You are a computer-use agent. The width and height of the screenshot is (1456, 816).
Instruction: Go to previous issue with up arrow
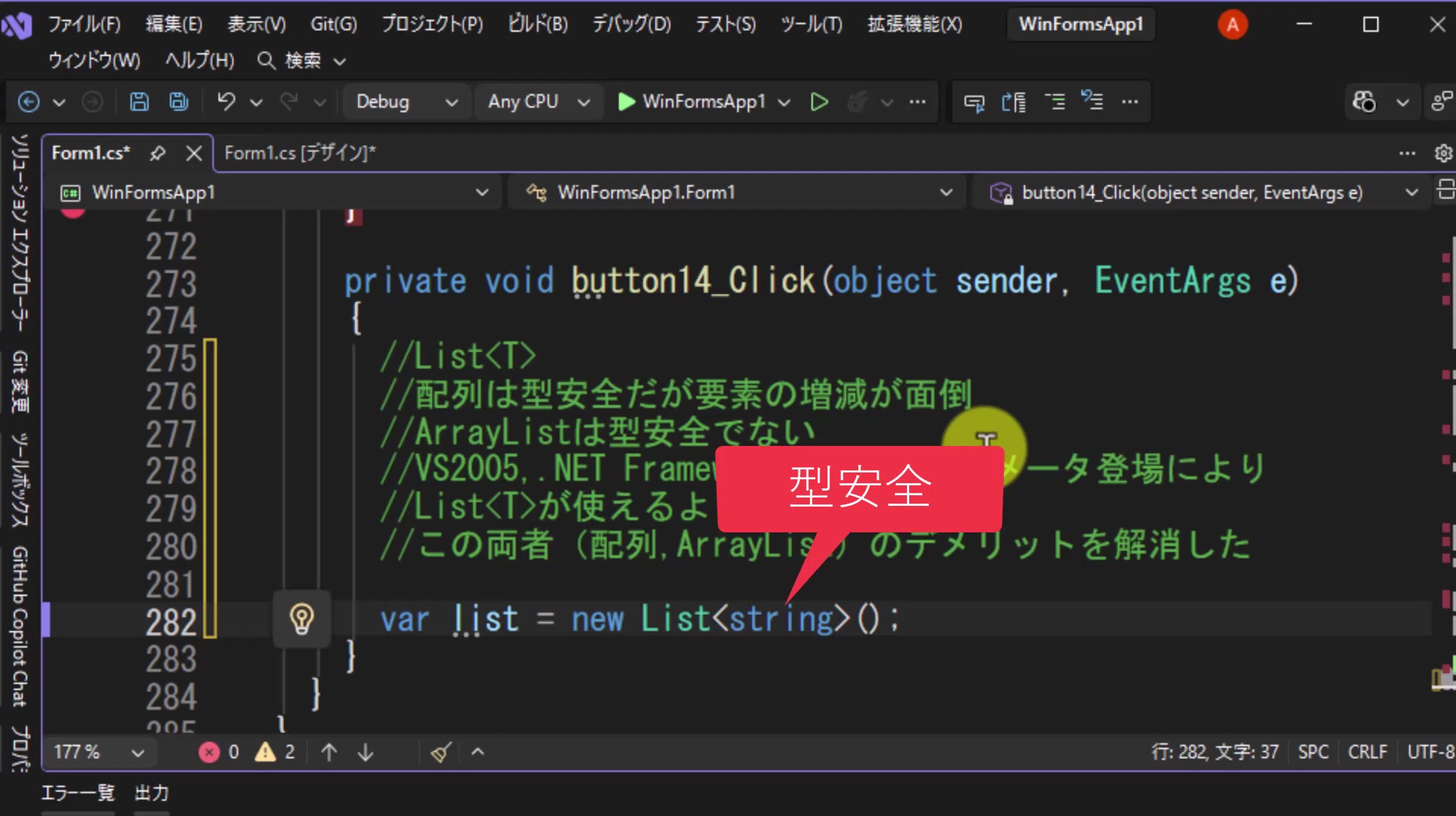[328, 752]
